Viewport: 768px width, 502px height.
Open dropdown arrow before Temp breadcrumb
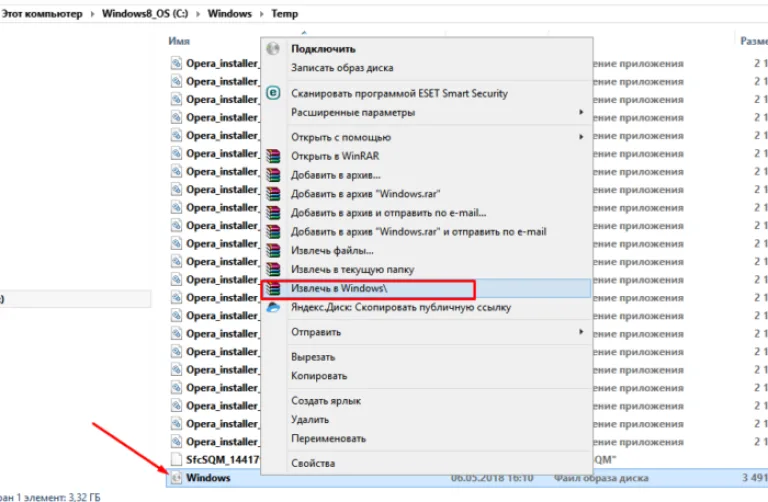click(262, 14)
